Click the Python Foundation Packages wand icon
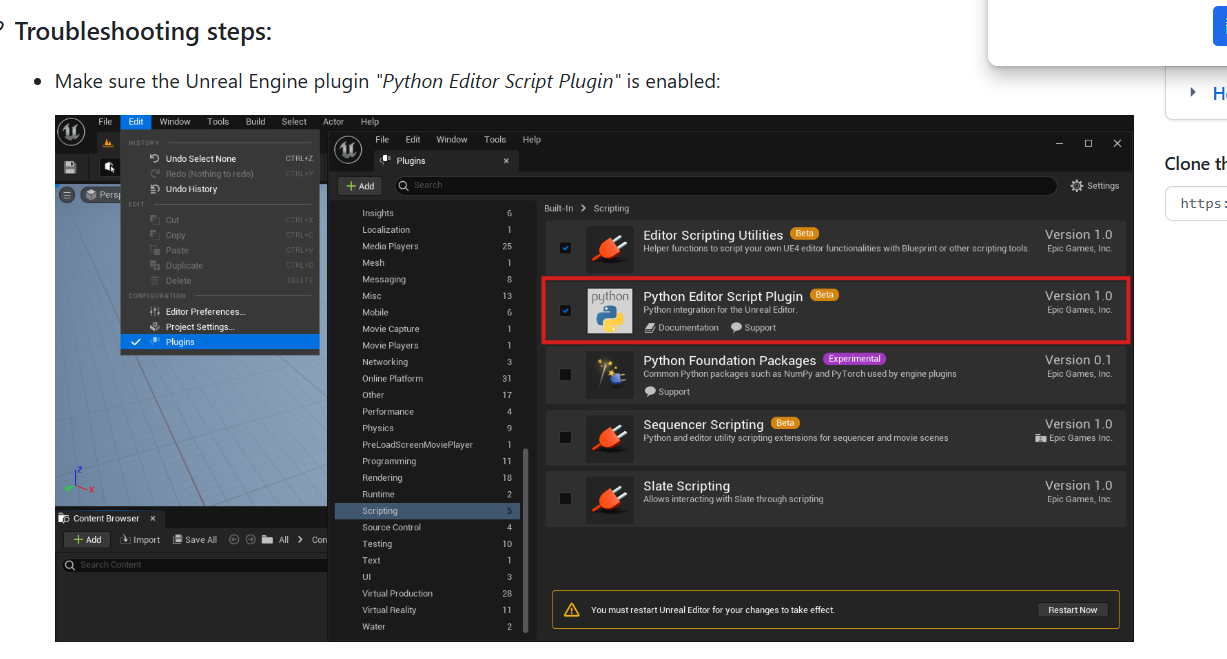 609,376
